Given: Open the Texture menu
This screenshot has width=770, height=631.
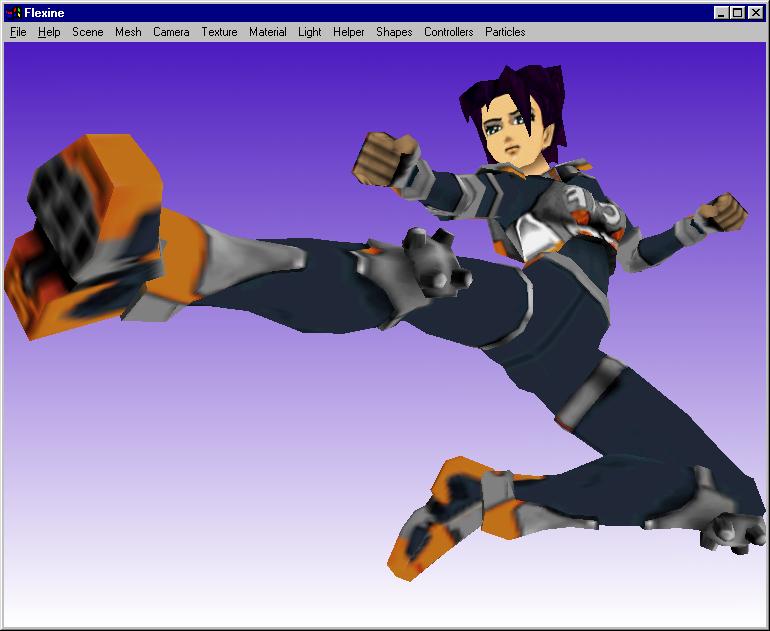Looking at the screenshot, I should click(220, 32).
